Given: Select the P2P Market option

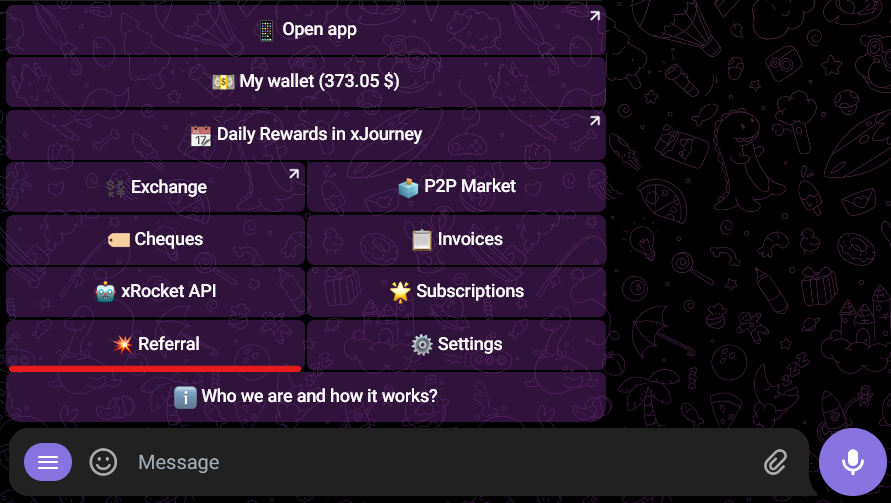Looking at the screenshot, I should [456, 187].
